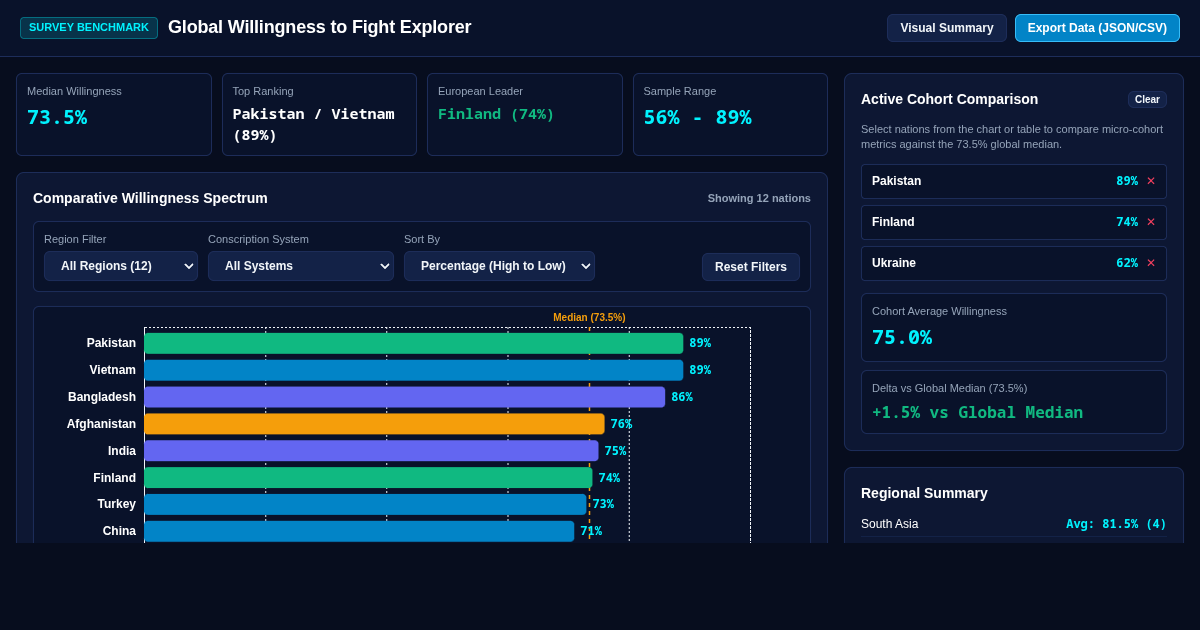Click the 86% value next to Bangladesh

[682, 397]
